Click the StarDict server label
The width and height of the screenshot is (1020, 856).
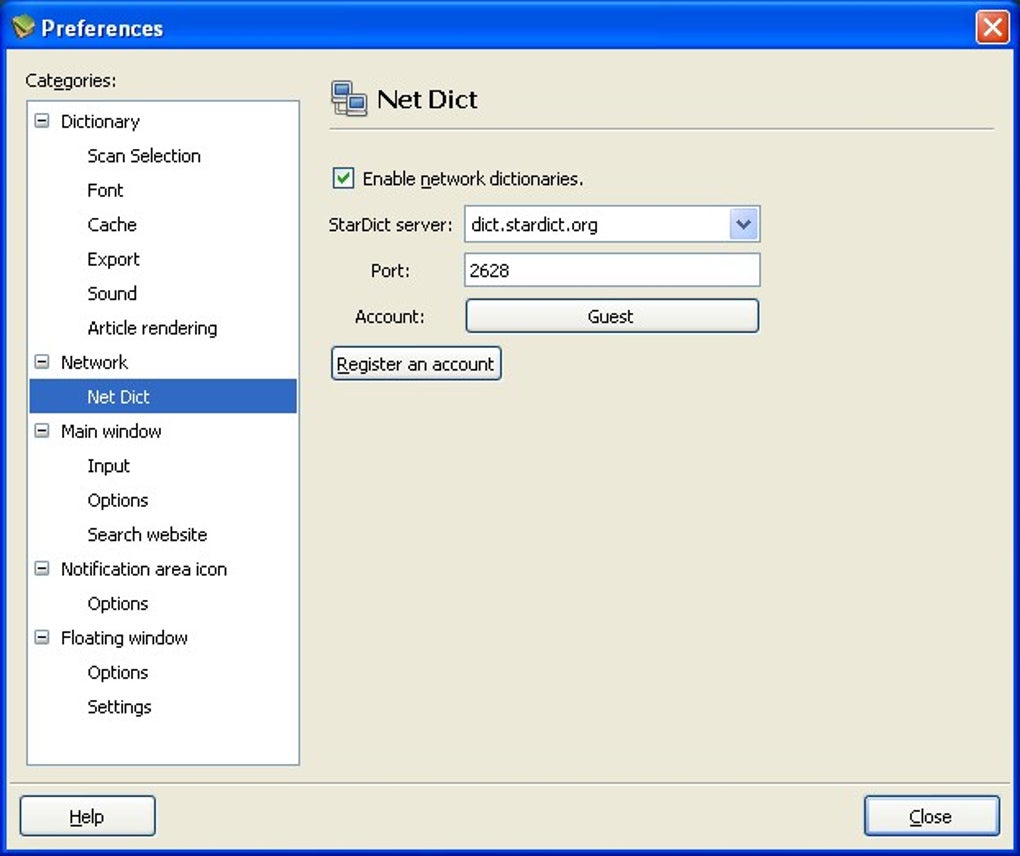pos(390,225)
